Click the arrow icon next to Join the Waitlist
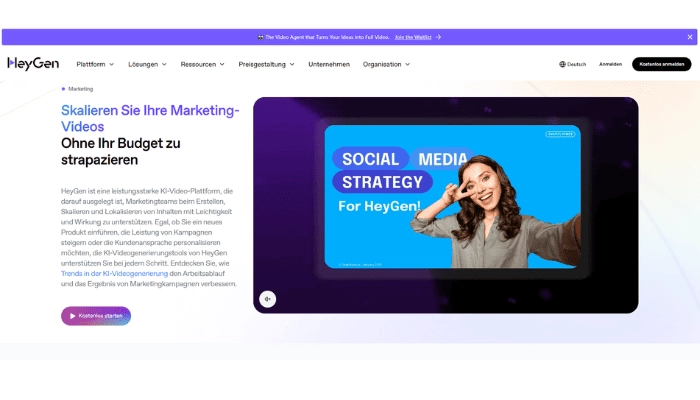 pyautogui.click(x=438, y=37)
